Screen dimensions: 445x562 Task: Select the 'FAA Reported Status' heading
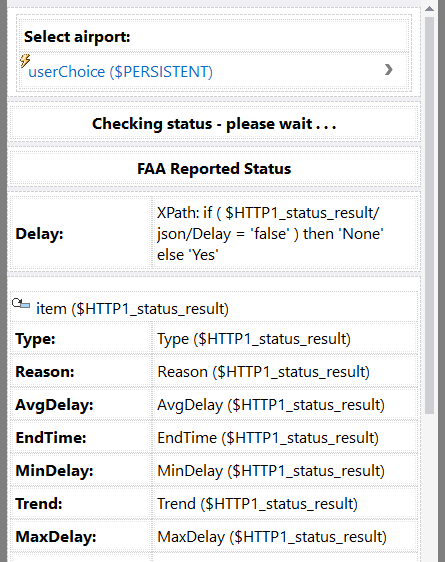point(214,169)
